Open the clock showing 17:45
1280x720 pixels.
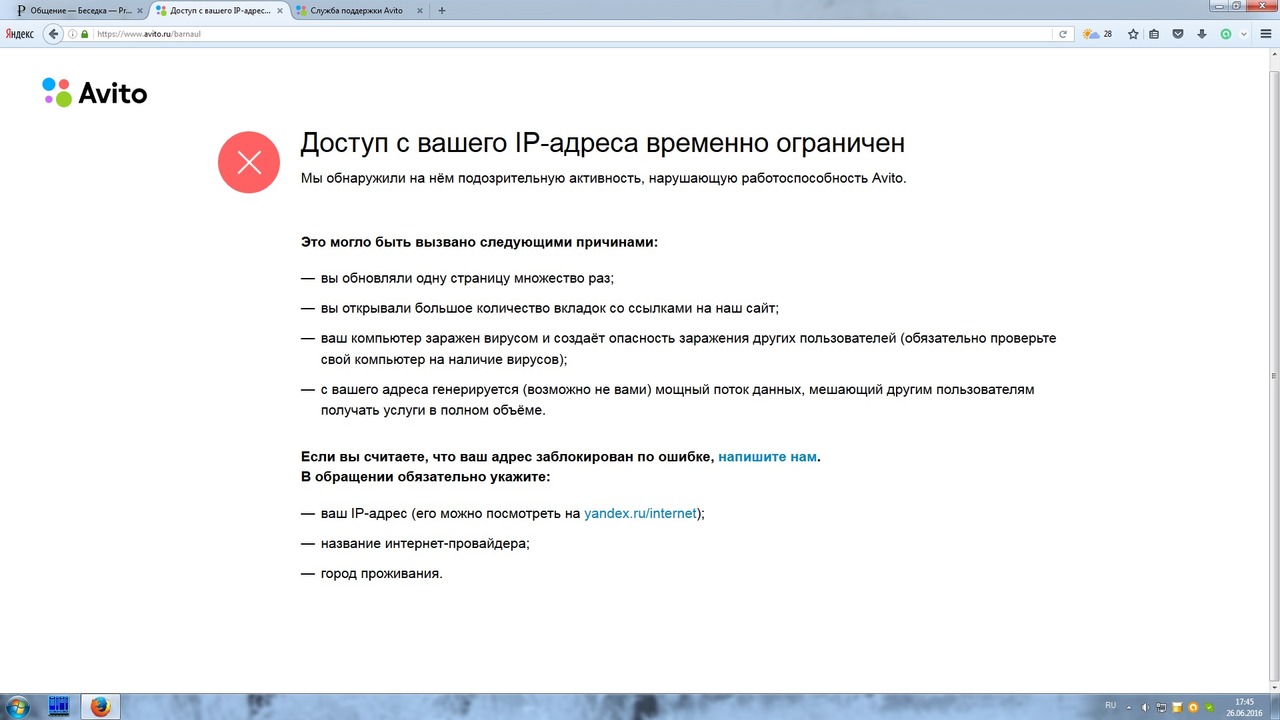pos(1243,707)
